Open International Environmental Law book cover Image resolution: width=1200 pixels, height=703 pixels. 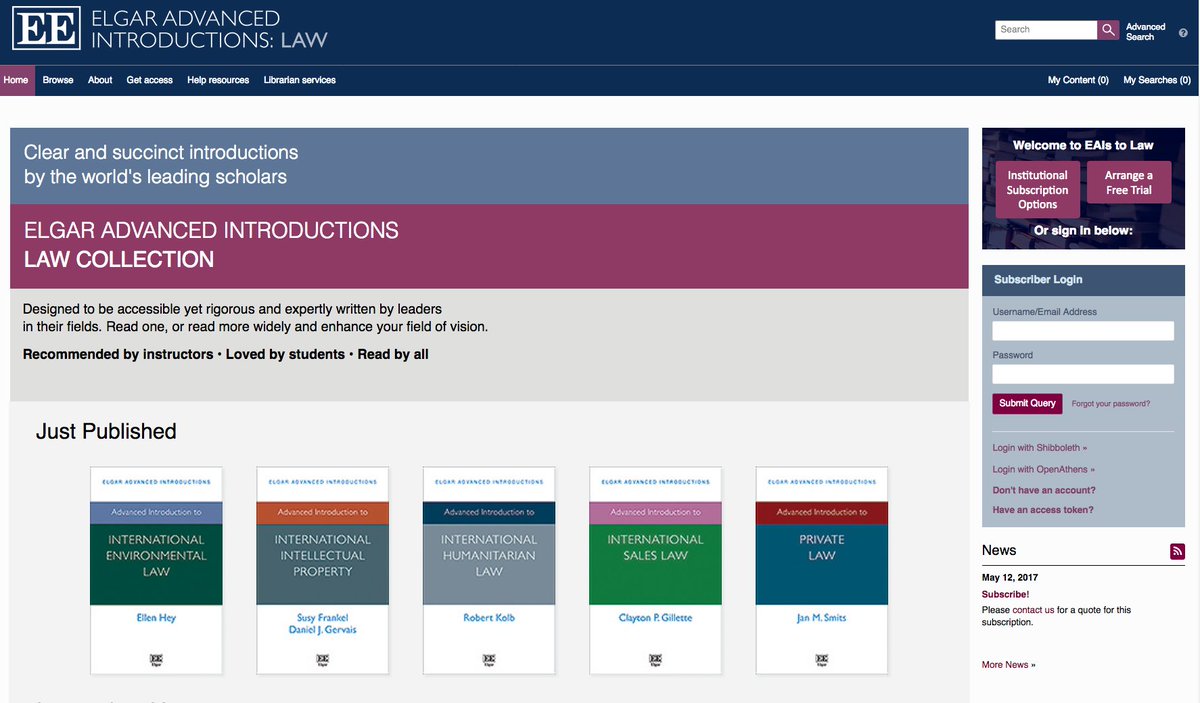(156, 569)
